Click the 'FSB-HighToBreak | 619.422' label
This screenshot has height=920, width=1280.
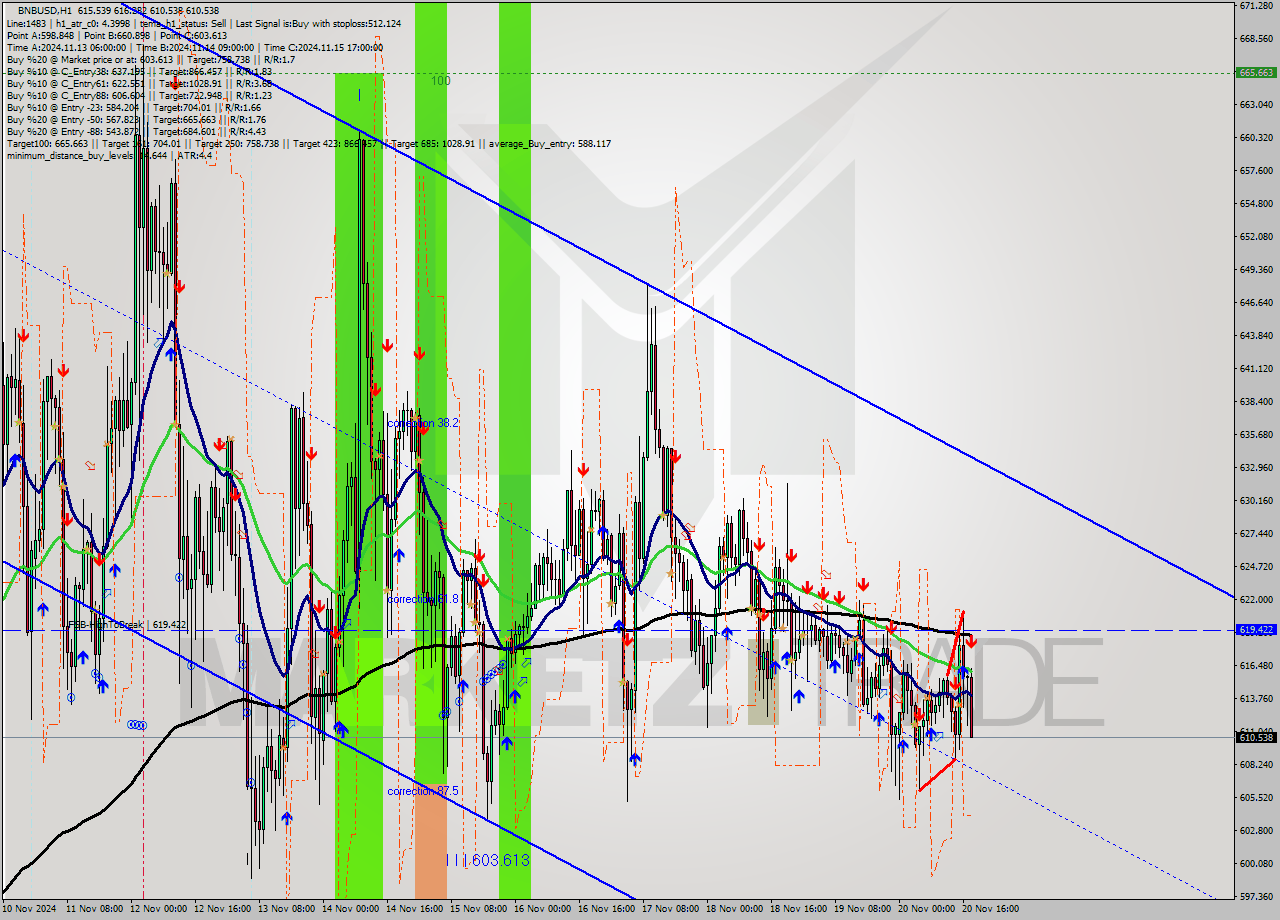coord(127,624)
